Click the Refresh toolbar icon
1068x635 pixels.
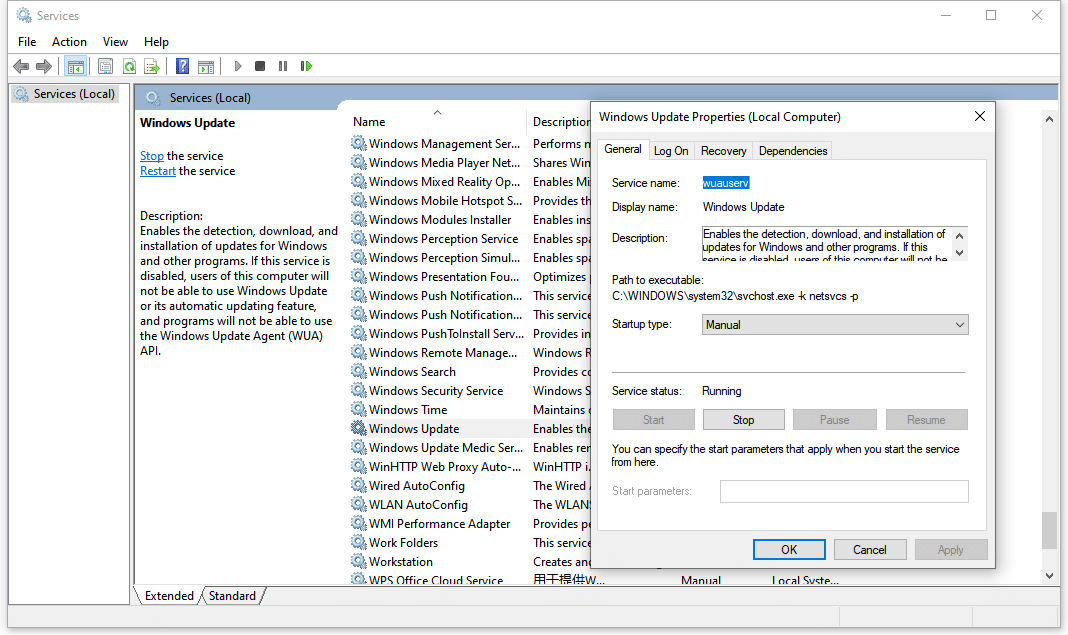click(x=129, y=66)
